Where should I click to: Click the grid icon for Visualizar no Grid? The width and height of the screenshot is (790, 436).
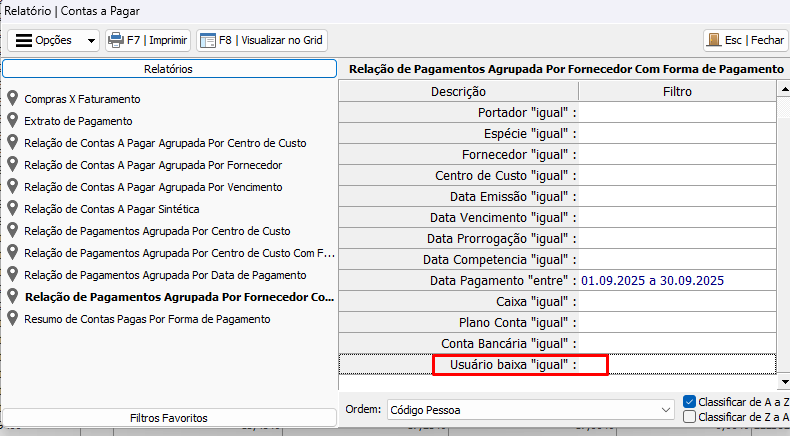pyautogui.click(x=208, y=41)
